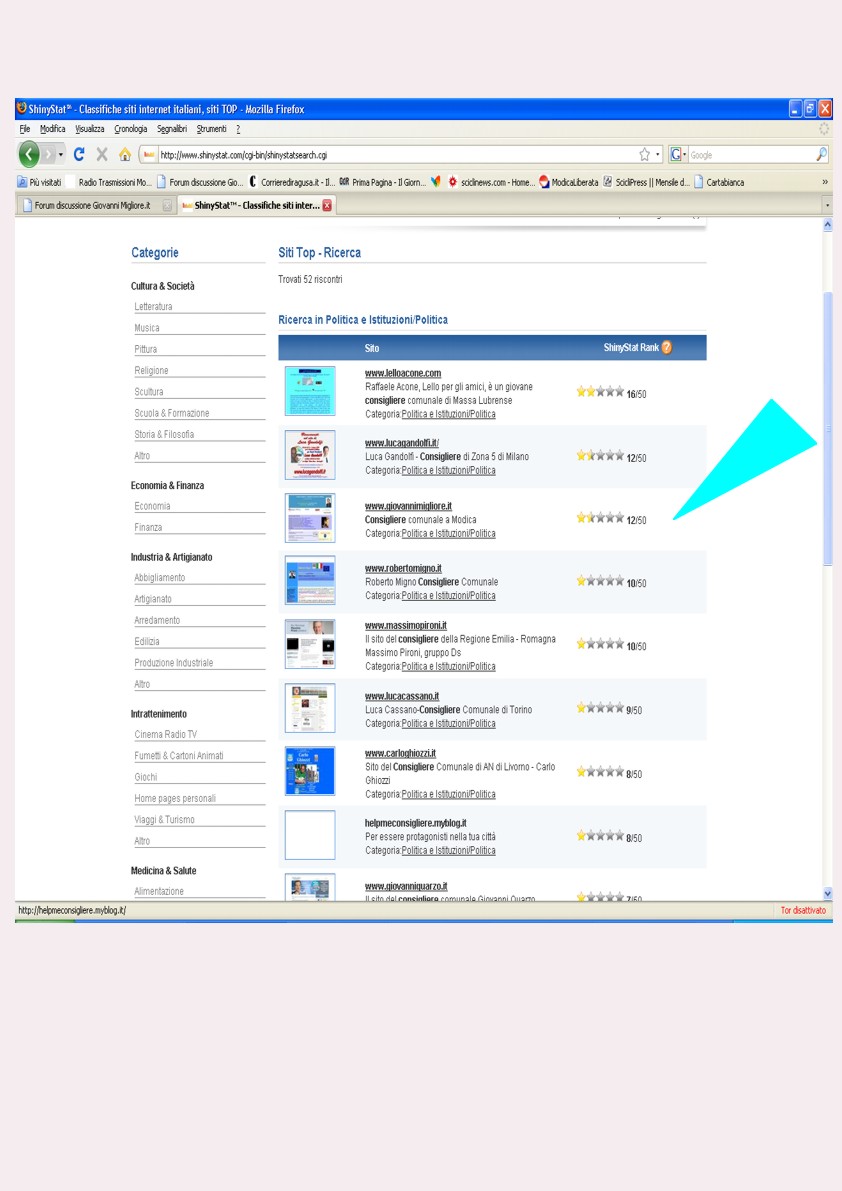842x1191 pixels.
Task: Close the Forum discussione tab
Action: coord(167,205)
